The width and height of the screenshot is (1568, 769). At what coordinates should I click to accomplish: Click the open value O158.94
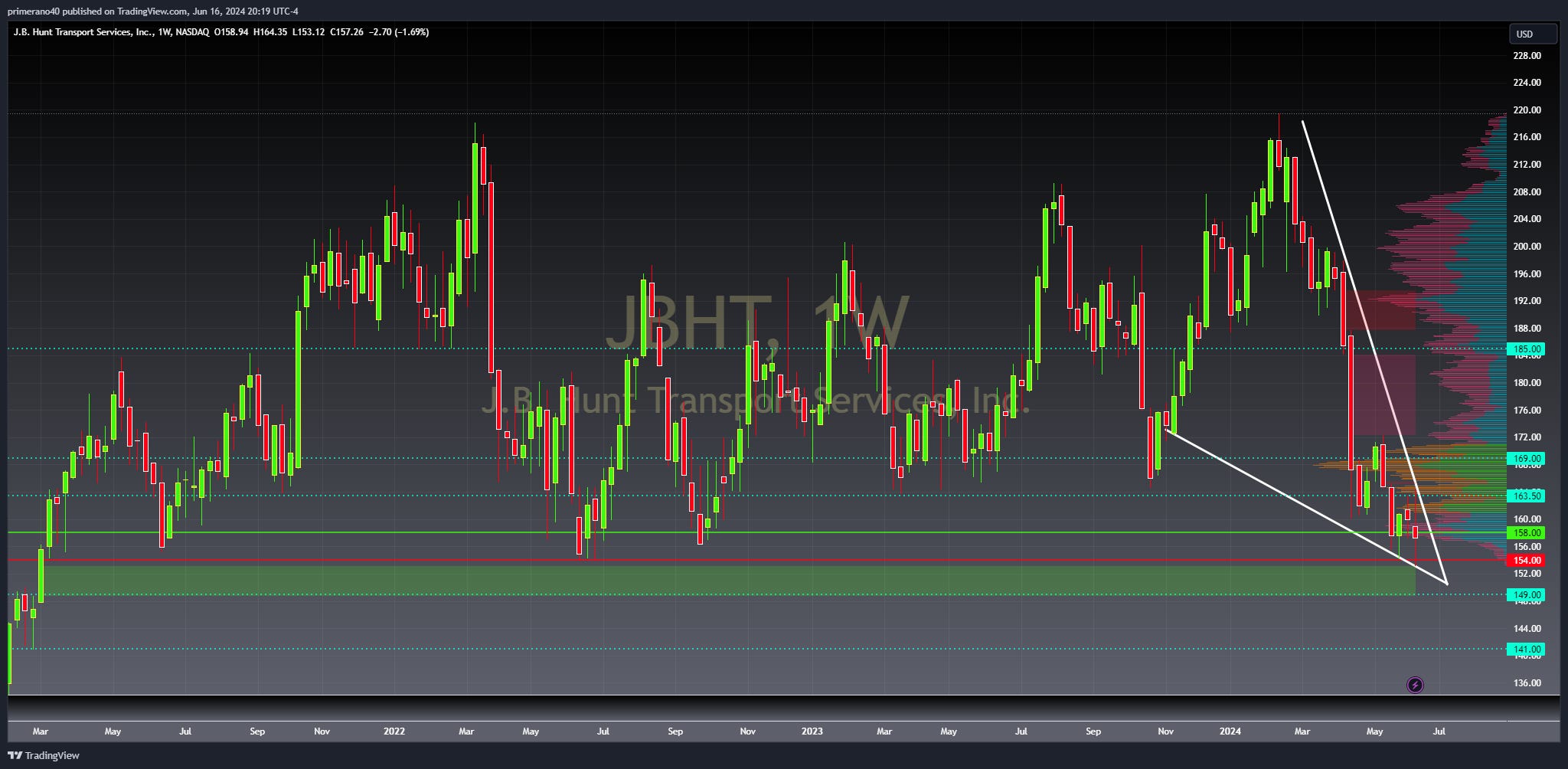coord(230,32)
